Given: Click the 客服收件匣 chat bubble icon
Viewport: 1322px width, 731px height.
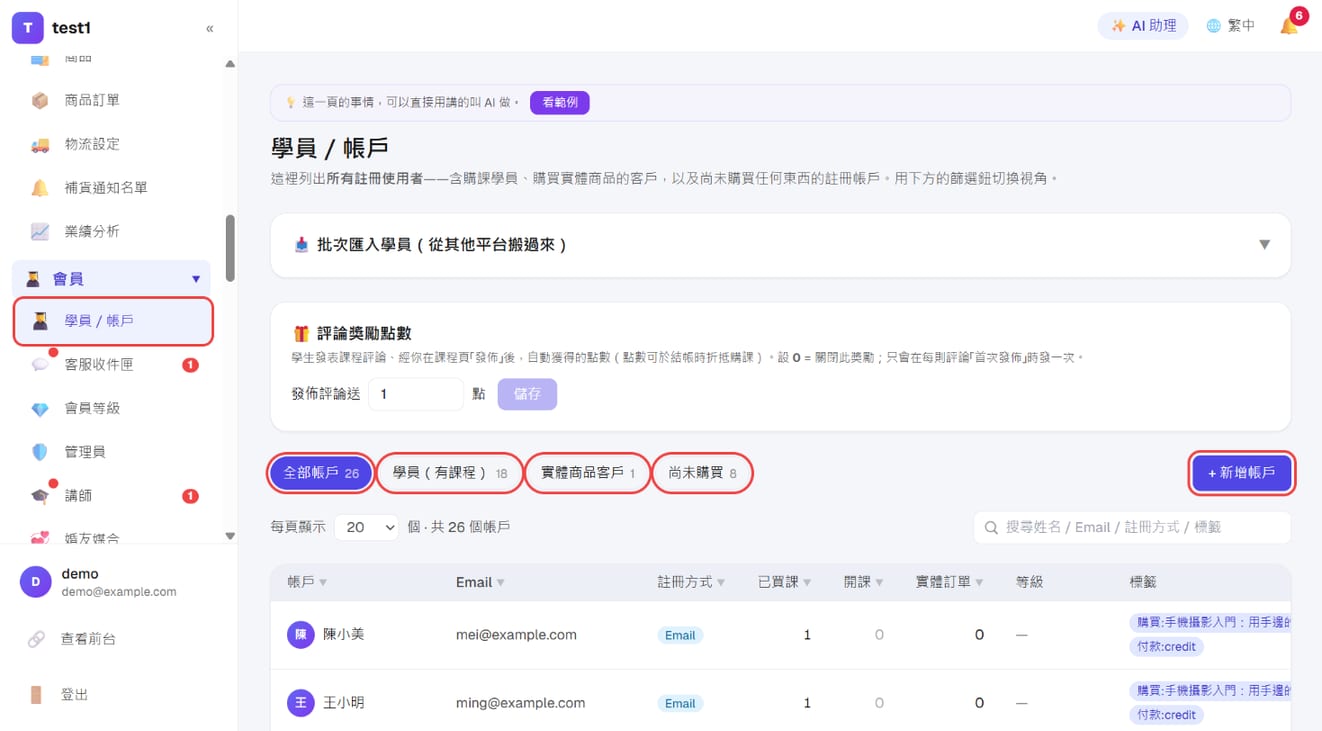Looking at the screenshot, I should pos(40,364).
